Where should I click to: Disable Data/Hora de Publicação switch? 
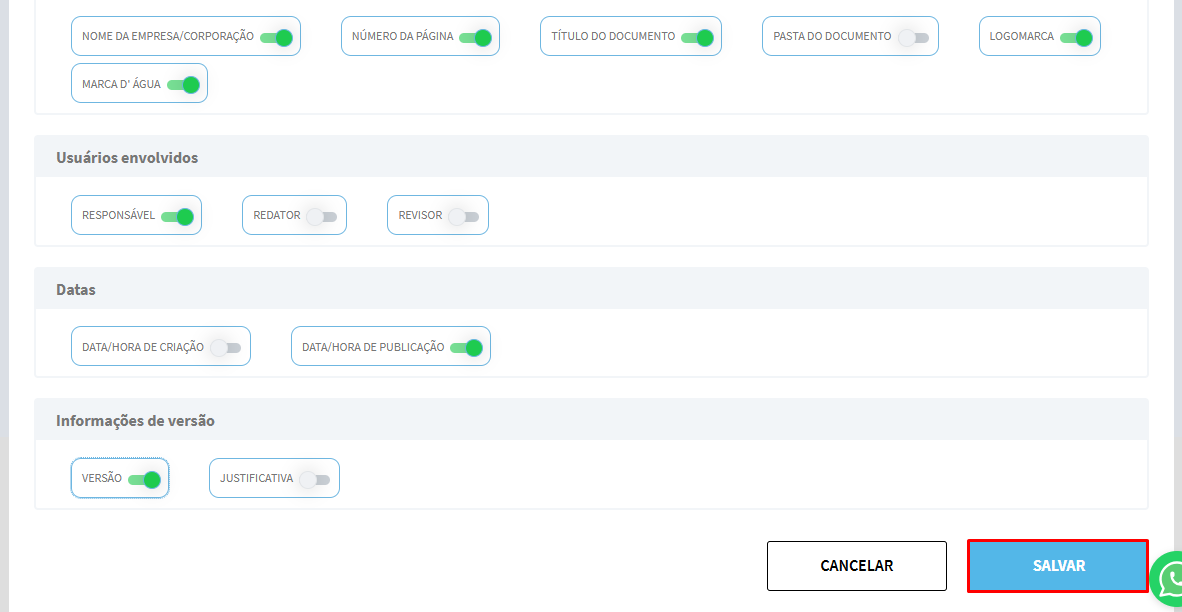(x=466, y=348)
